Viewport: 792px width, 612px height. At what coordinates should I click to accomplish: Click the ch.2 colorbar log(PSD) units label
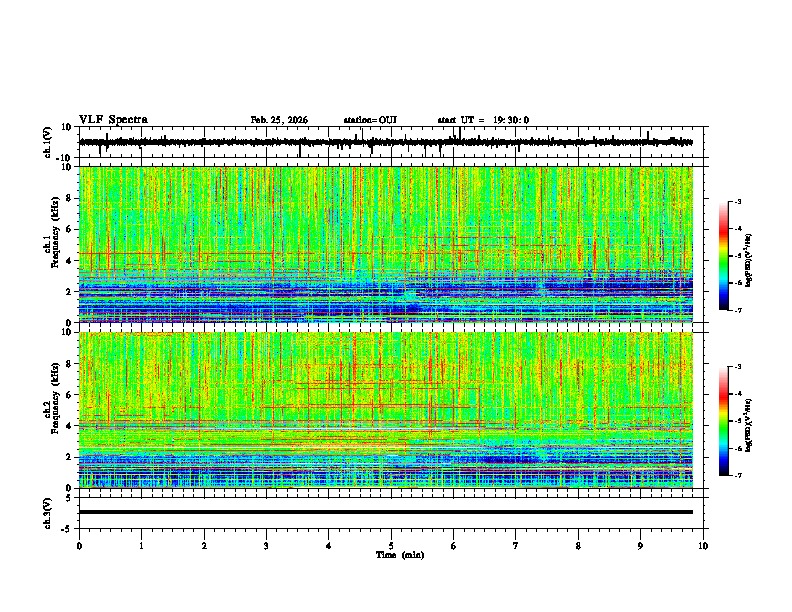pyautogui.click(x=749, y=426)
